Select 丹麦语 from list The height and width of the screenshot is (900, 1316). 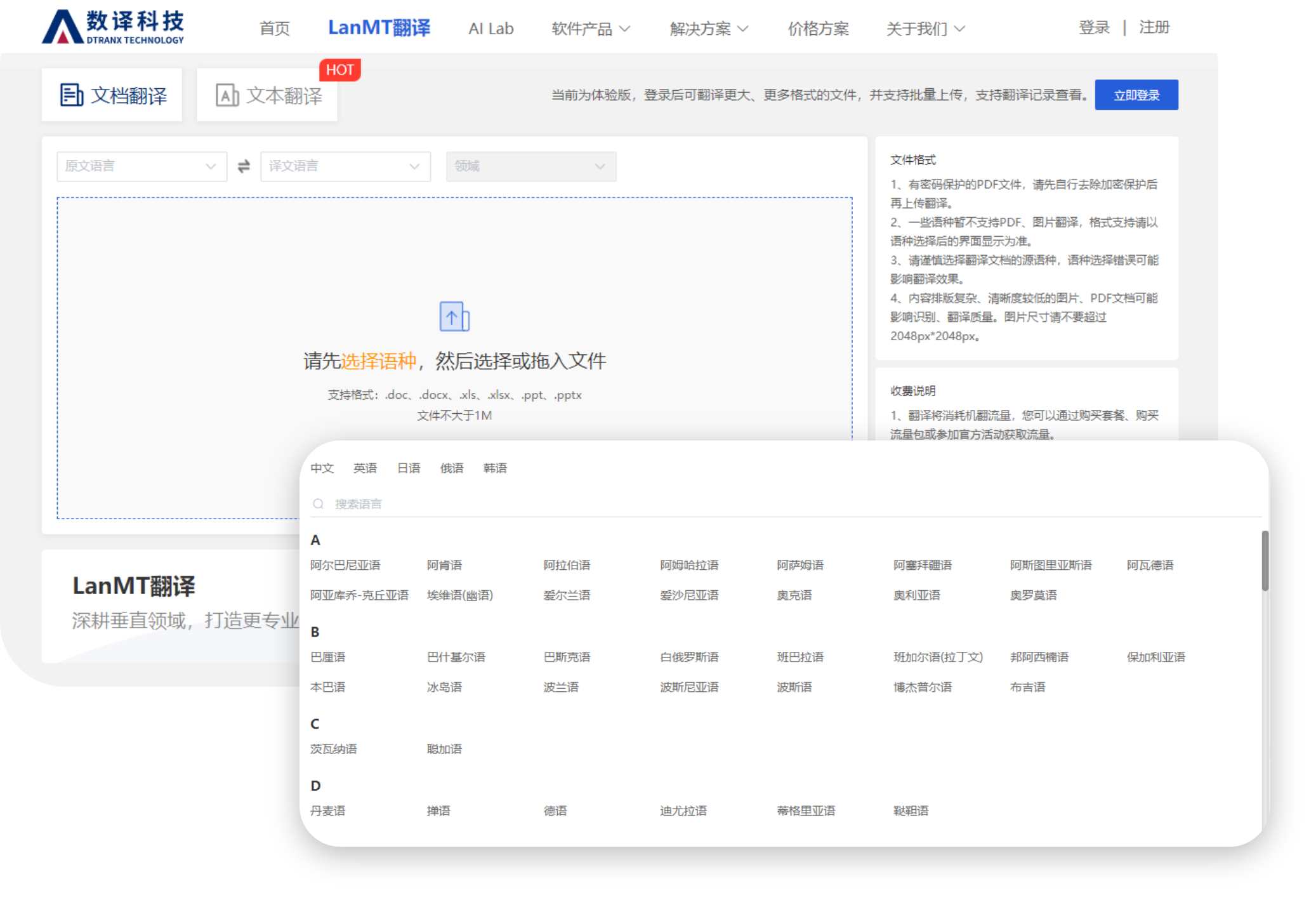pos(327,811)
